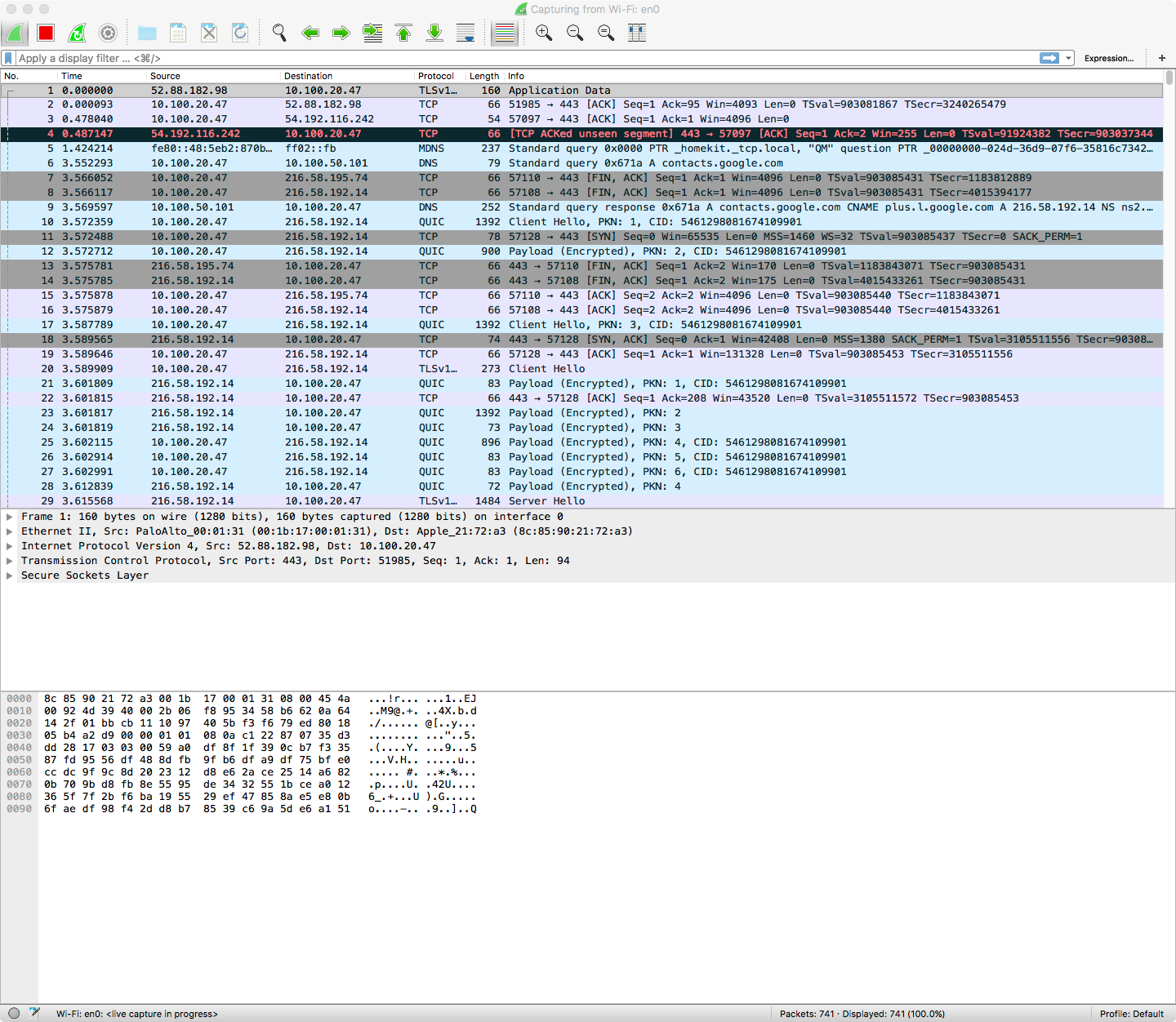Click the Profile: Default status entry

pos(1131,1014)
